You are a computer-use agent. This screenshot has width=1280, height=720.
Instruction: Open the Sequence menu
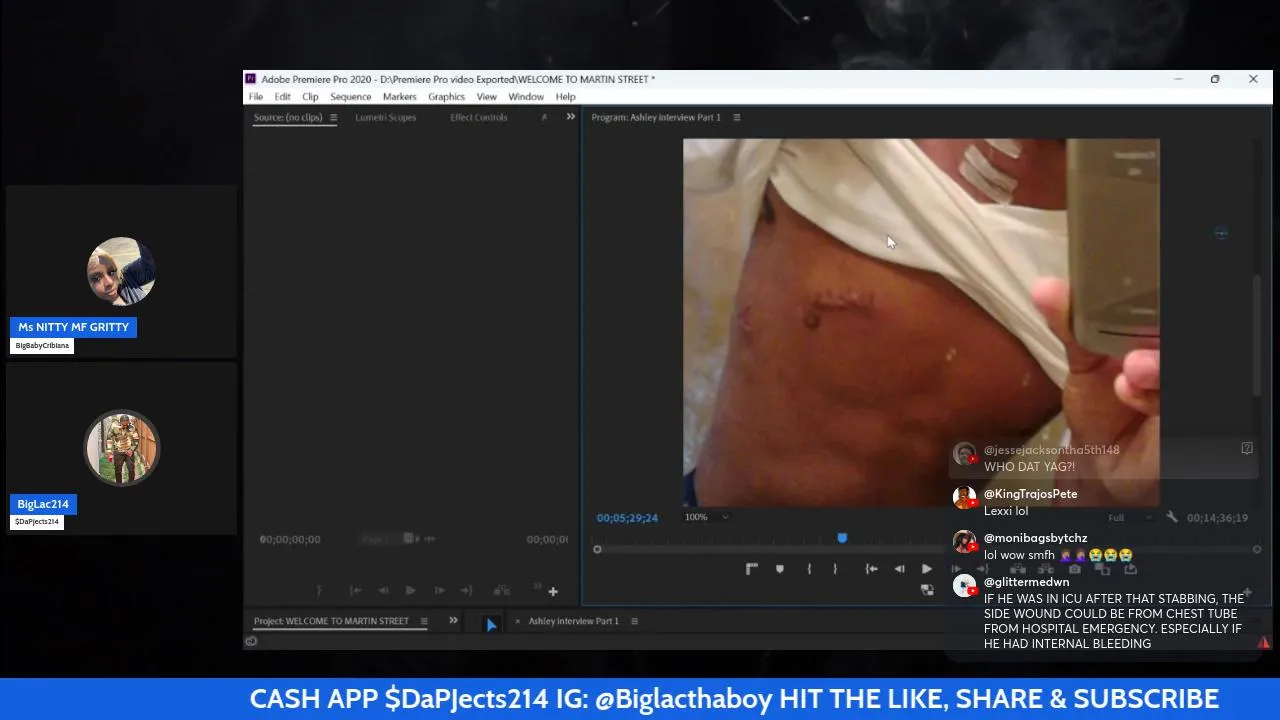[350, 97]
